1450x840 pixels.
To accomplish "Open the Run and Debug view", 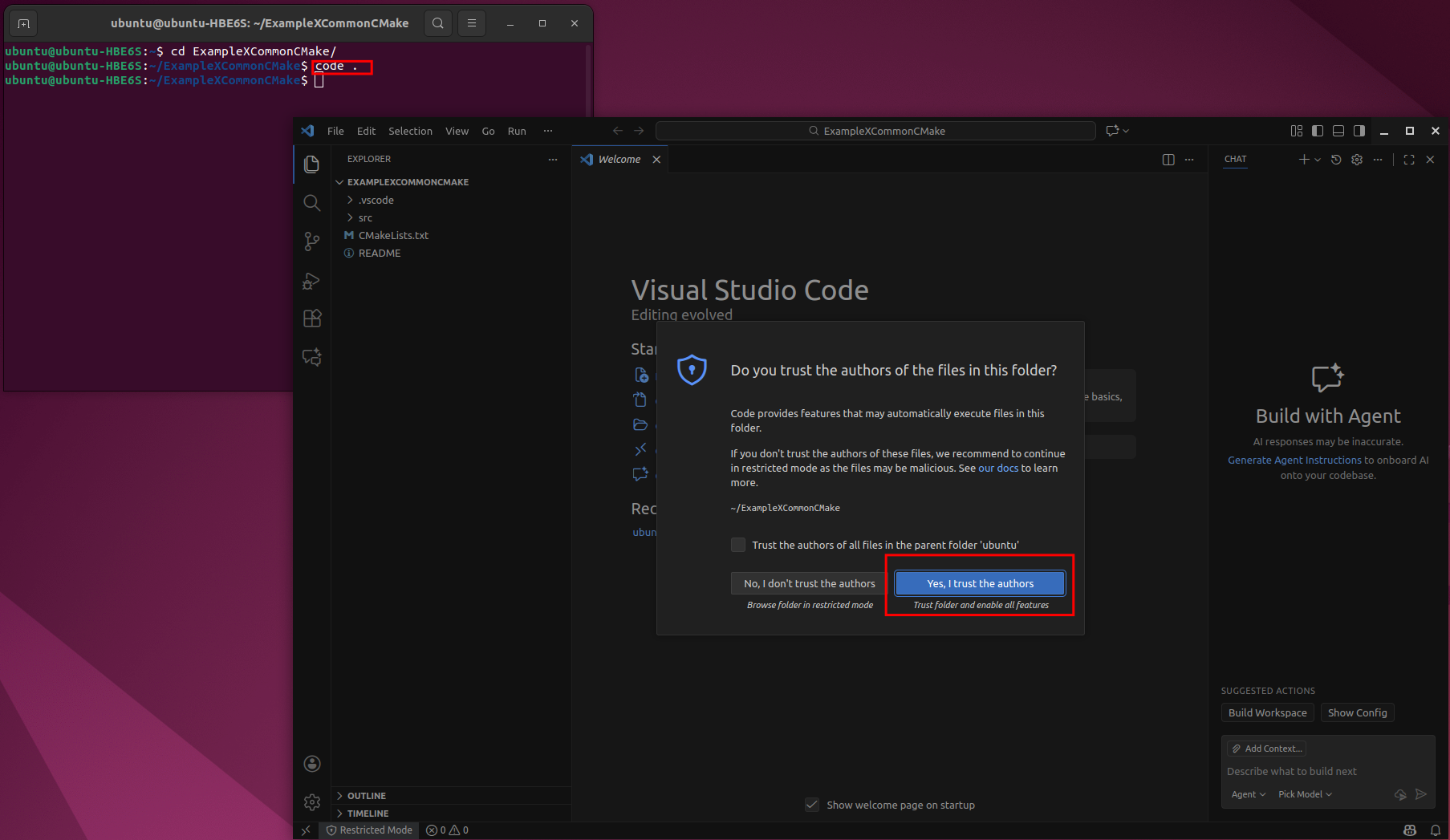I will (312, 280).
